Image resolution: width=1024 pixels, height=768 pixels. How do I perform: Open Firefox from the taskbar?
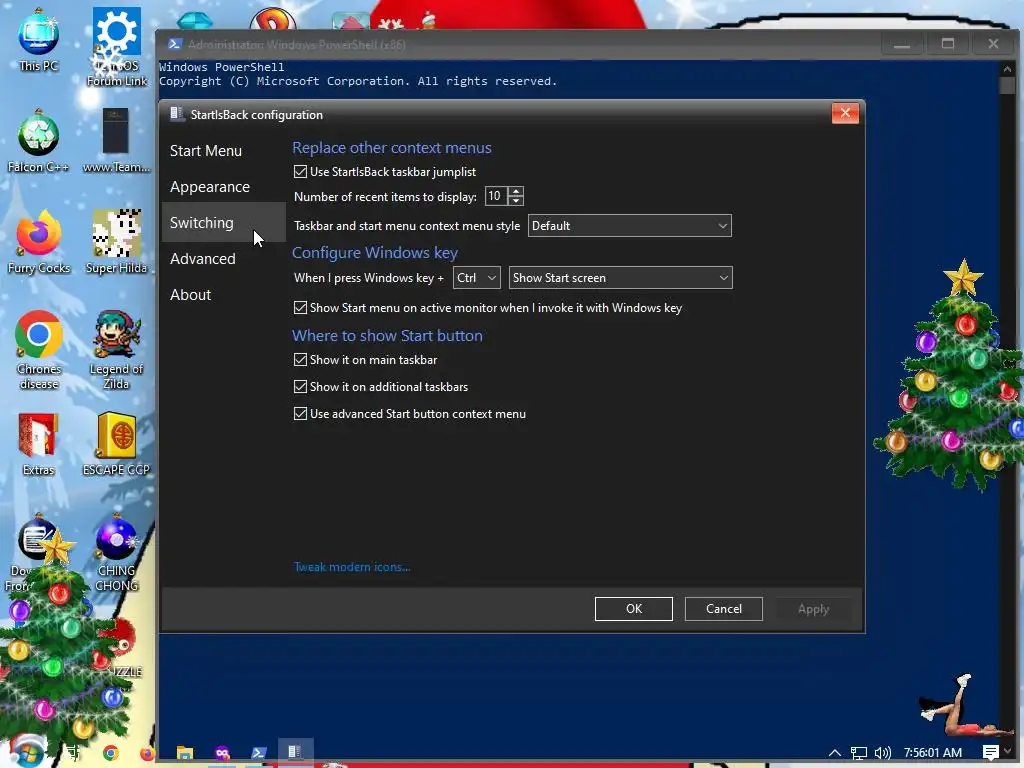coord(148,754)
